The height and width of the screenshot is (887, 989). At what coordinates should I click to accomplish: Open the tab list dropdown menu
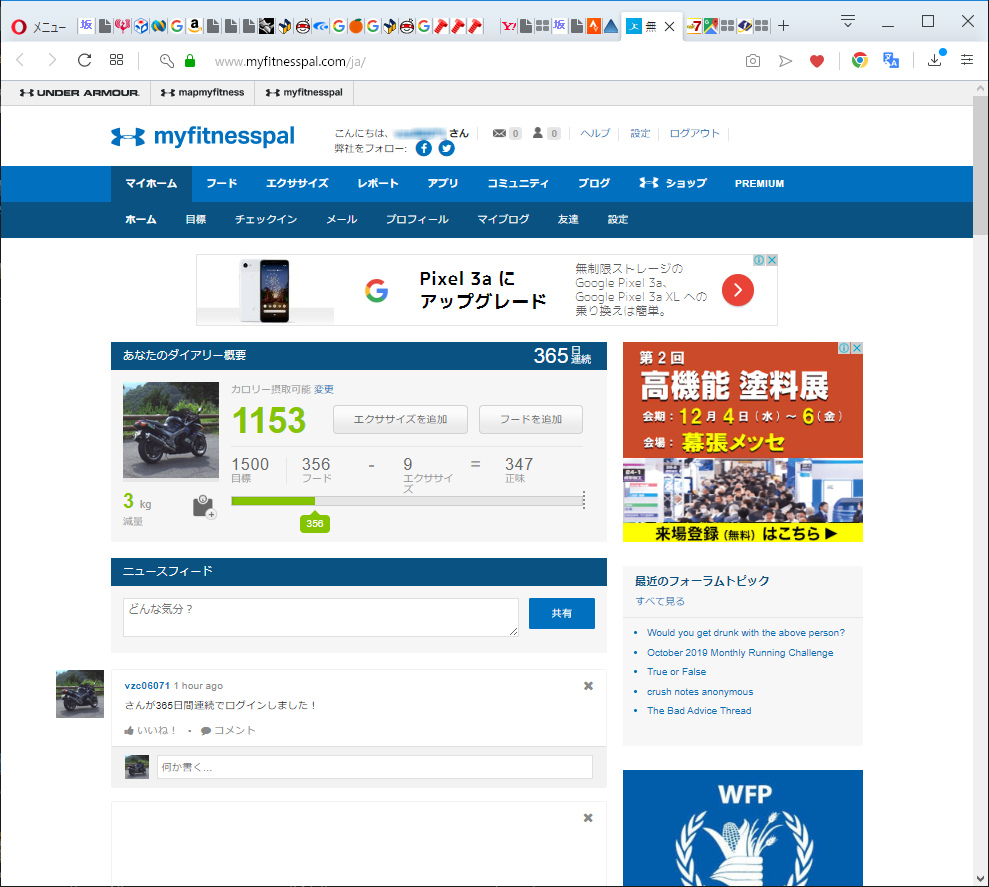tap(848, 22)
